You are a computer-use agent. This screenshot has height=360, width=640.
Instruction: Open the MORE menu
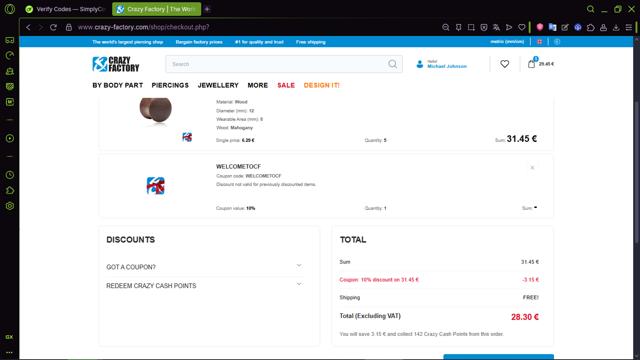[258, 85]
